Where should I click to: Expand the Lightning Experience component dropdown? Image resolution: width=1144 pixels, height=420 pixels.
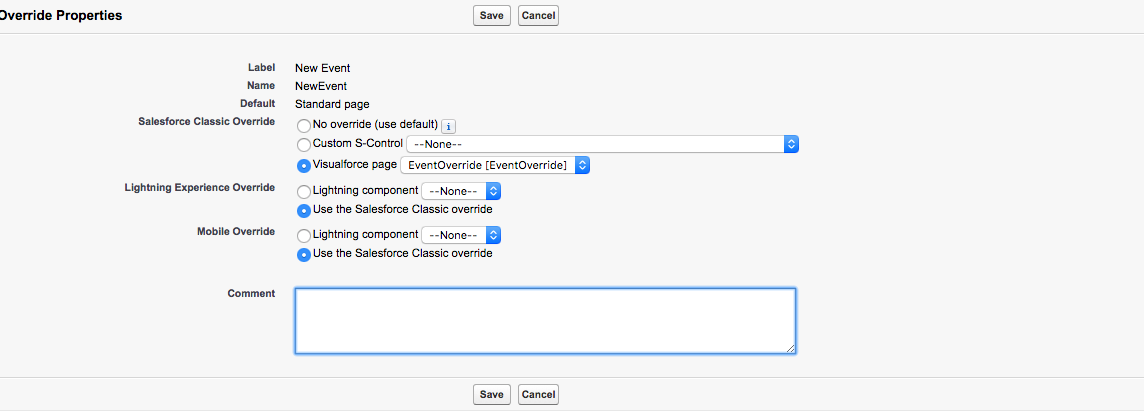[461, 190]
